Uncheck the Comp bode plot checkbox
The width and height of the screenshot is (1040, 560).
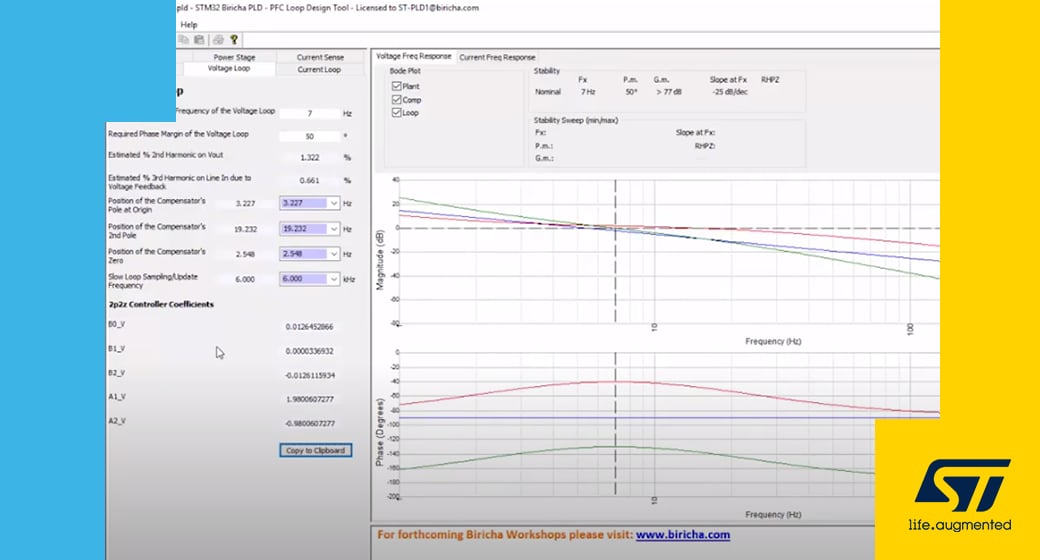397,100
